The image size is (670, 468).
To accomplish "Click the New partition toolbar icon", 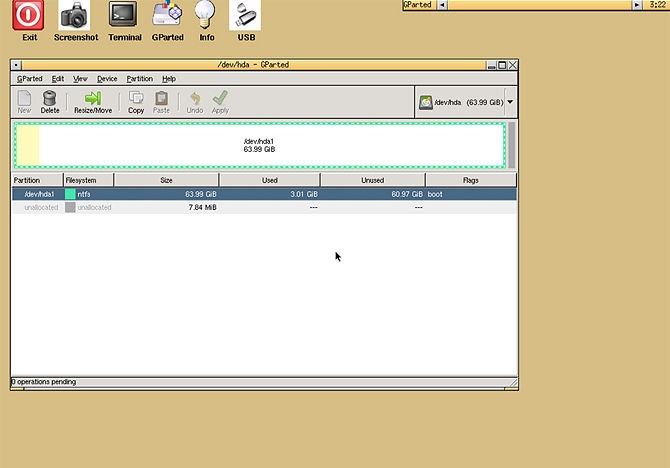I will 24,98.
